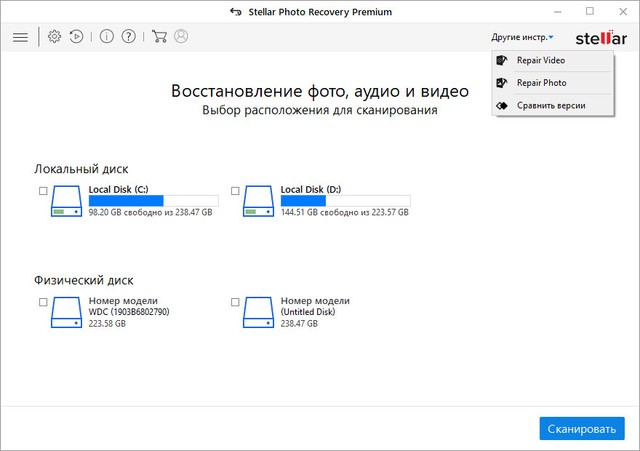Check the Local Disk (D:) checkbox
This screenshot has height=451, width=640.
pyautogui.click(x=235, y=191)
